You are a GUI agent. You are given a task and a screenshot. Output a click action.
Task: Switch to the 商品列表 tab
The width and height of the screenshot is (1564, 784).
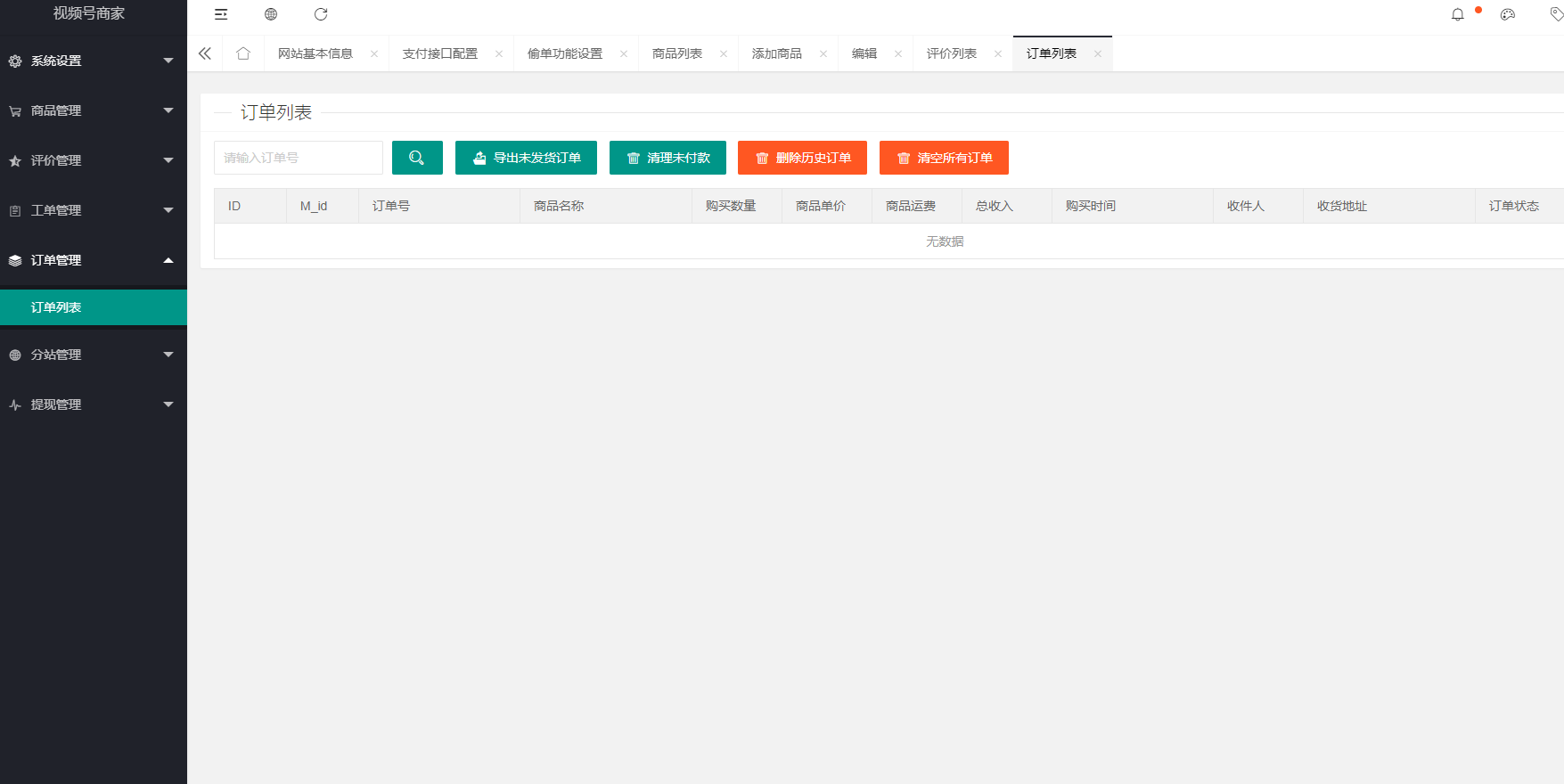(x=676, y=53)
